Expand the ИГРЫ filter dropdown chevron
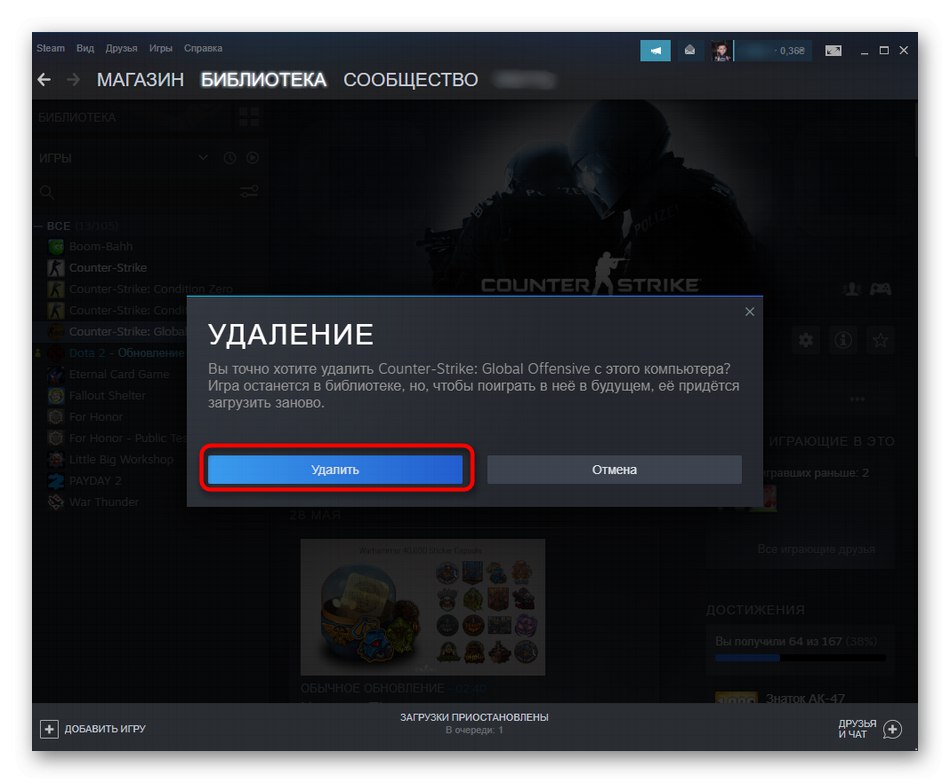The height and width of the screenshot is (783, 950). coord(203,158)
